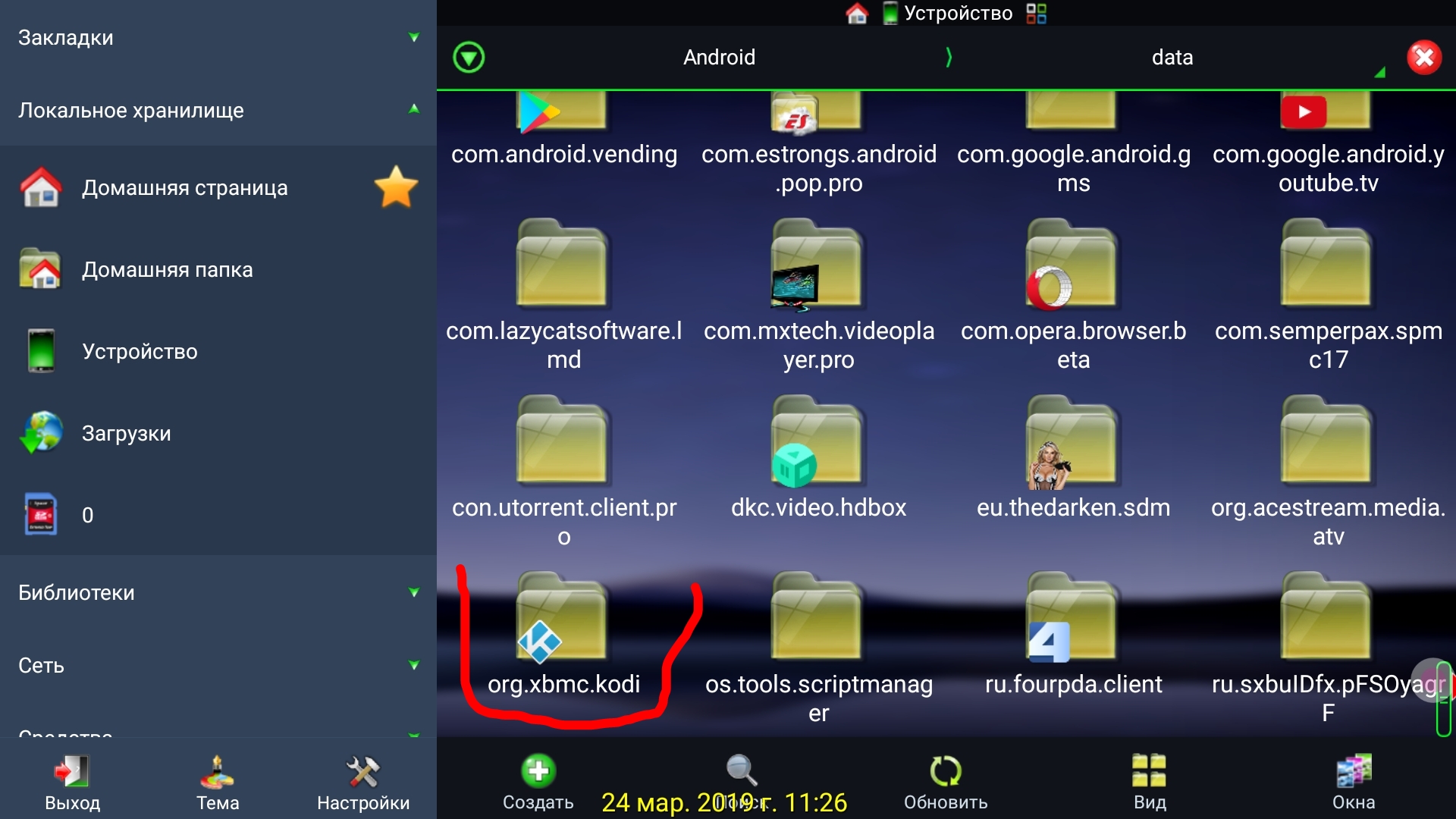
Task: Select Устройство in the sidebar
Action: tap(218, 351)
